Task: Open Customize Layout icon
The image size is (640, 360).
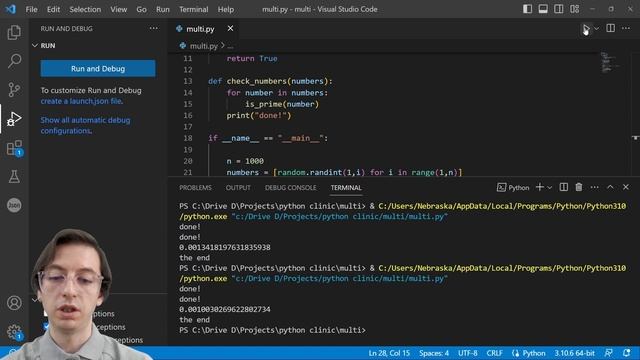Action: pos(574,9)
